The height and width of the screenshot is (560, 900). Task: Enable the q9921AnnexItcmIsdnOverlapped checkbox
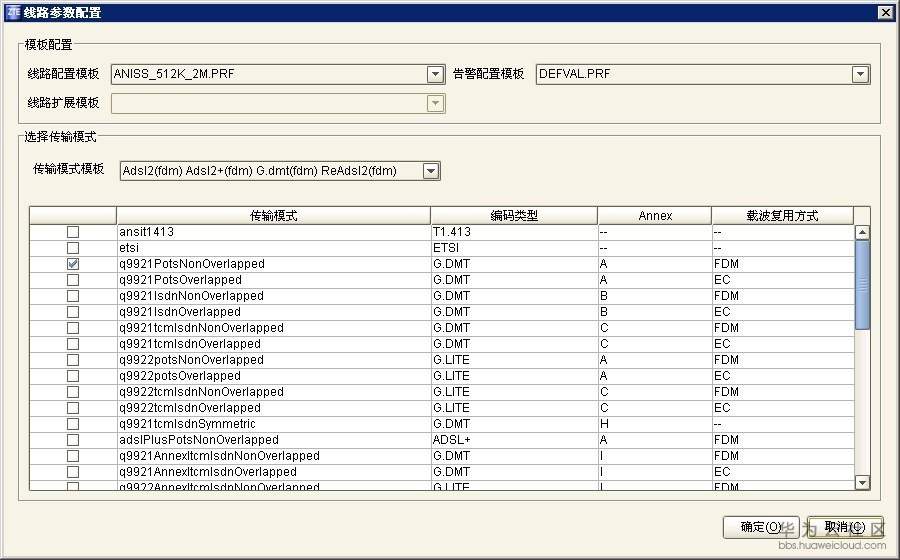pos(73,472)
